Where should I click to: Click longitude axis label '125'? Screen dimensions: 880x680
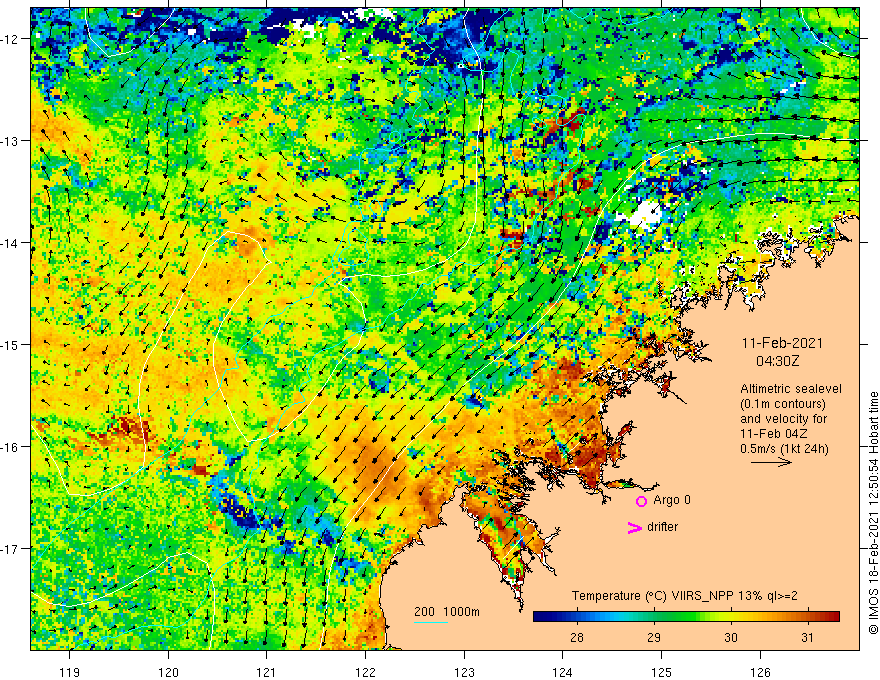coord(661,672)
